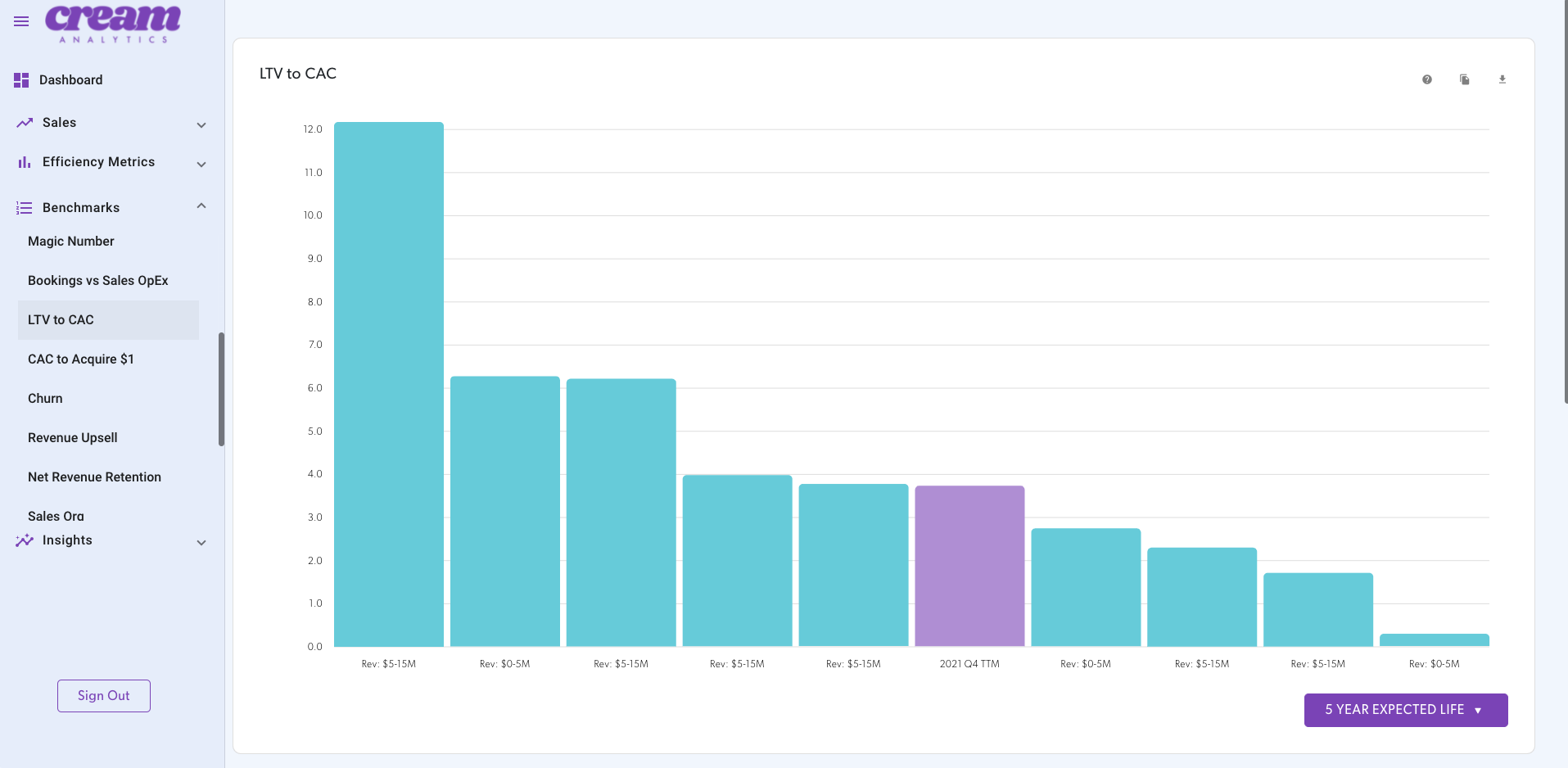Click the Efficiency Metrics bar-chart icon

click(23, 161)
